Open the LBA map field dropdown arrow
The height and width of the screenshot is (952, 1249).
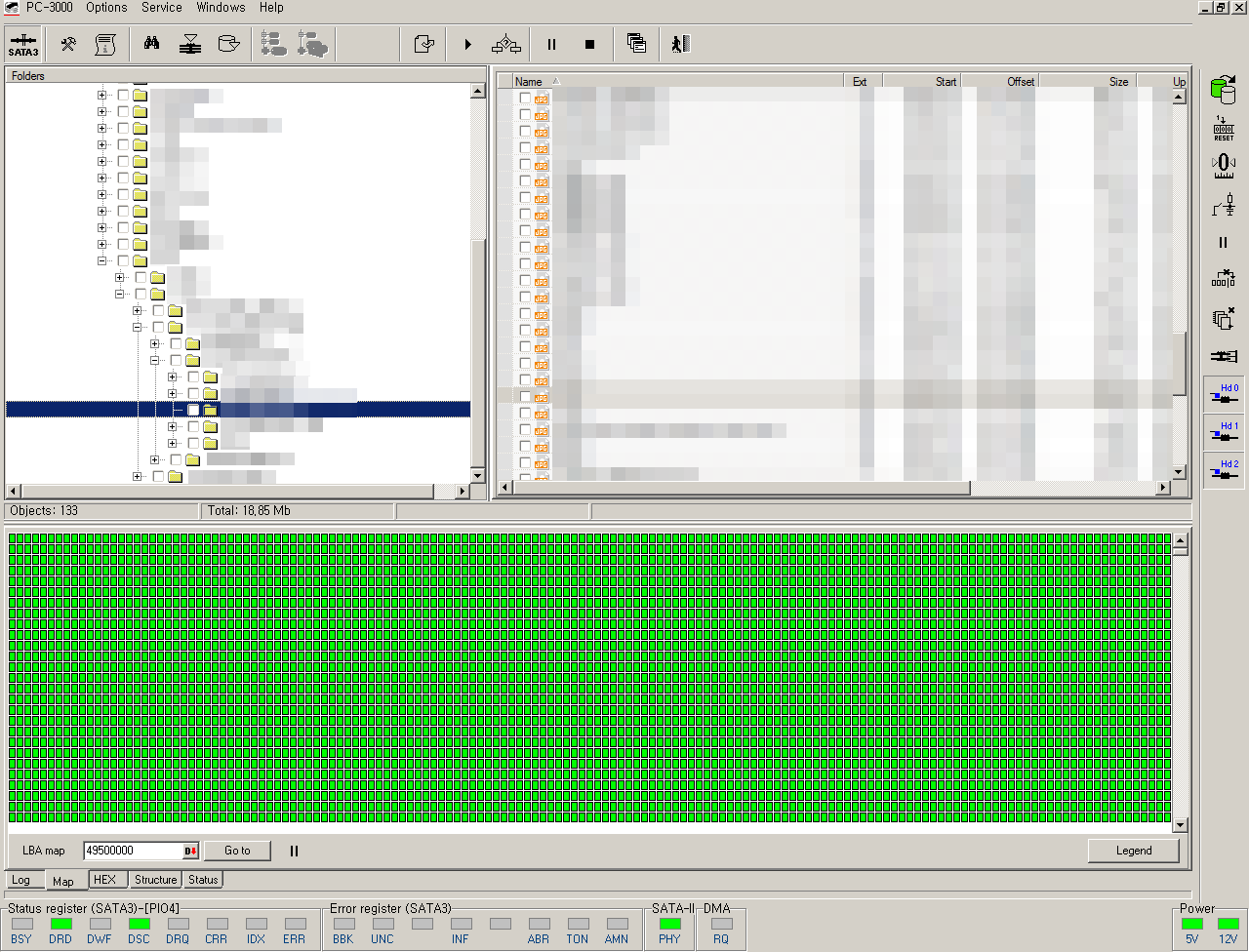tap(191, 851)
